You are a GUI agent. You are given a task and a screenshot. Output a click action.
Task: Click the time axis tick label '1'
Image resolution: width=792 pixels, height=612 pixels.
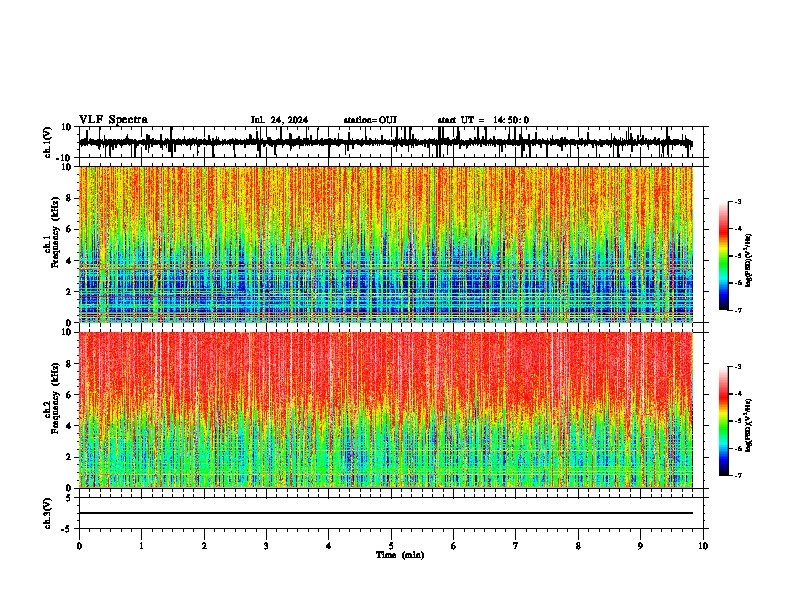coord(141,546)
